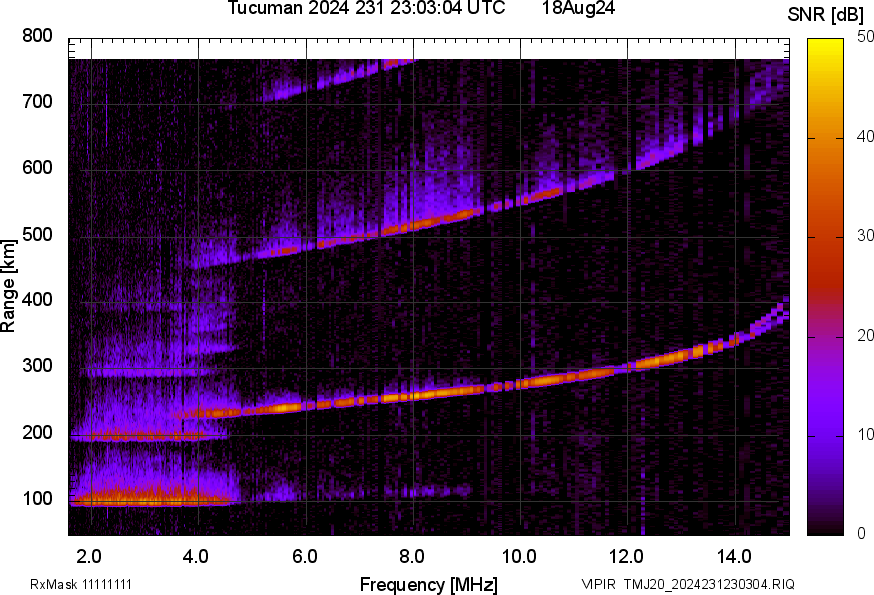Click colorbar tick label '0'
Viewport: 874px width, 595px height.
click(861, 533)
